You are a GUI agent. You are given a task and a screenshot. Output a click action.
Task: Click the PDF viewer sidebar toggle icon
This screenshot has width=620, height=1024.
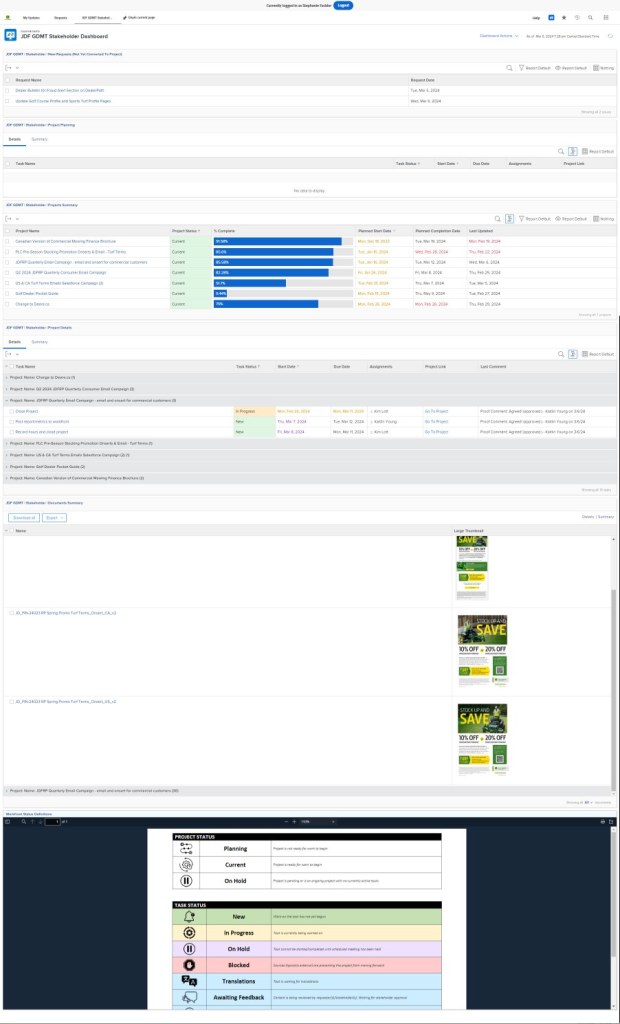(x=8, y=821)
